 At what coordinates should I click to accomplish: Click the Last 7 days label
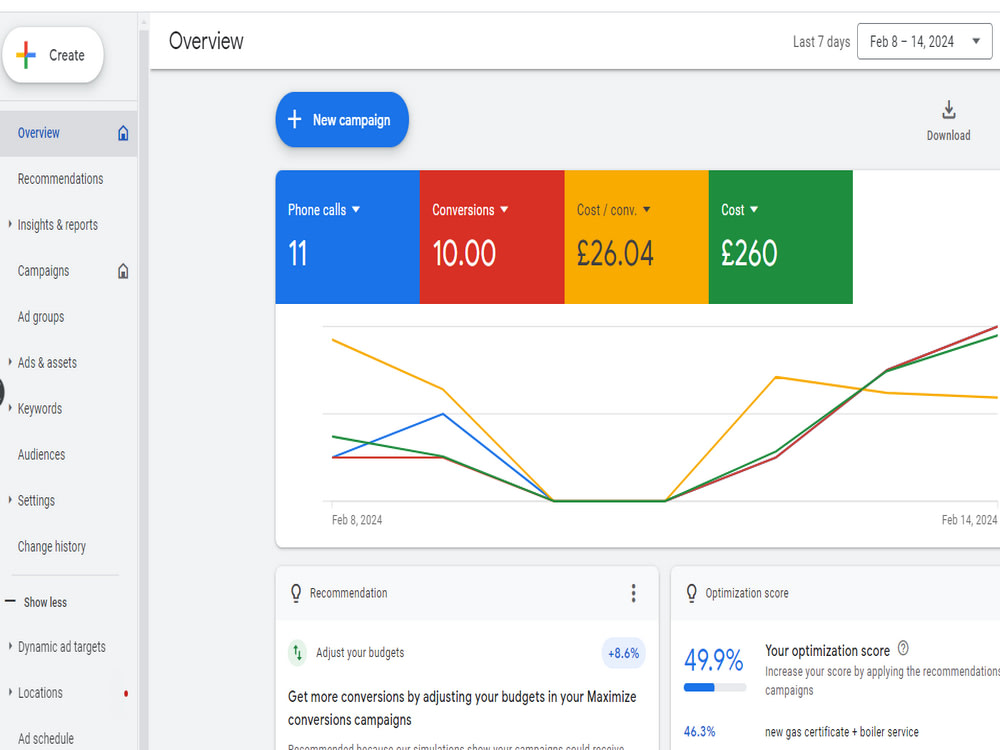(821, 41)
